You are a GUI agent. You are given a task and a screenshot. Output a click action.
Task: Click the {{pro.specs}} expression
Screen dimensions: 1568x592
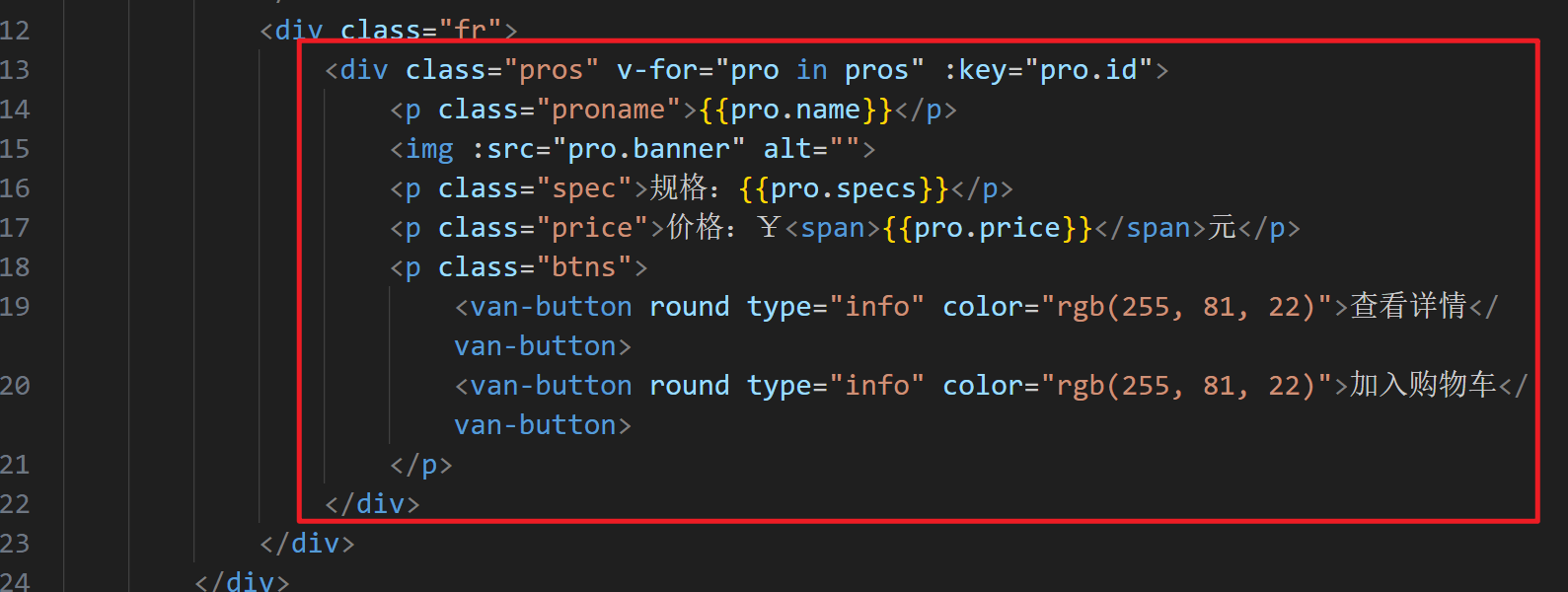(844, 188)
